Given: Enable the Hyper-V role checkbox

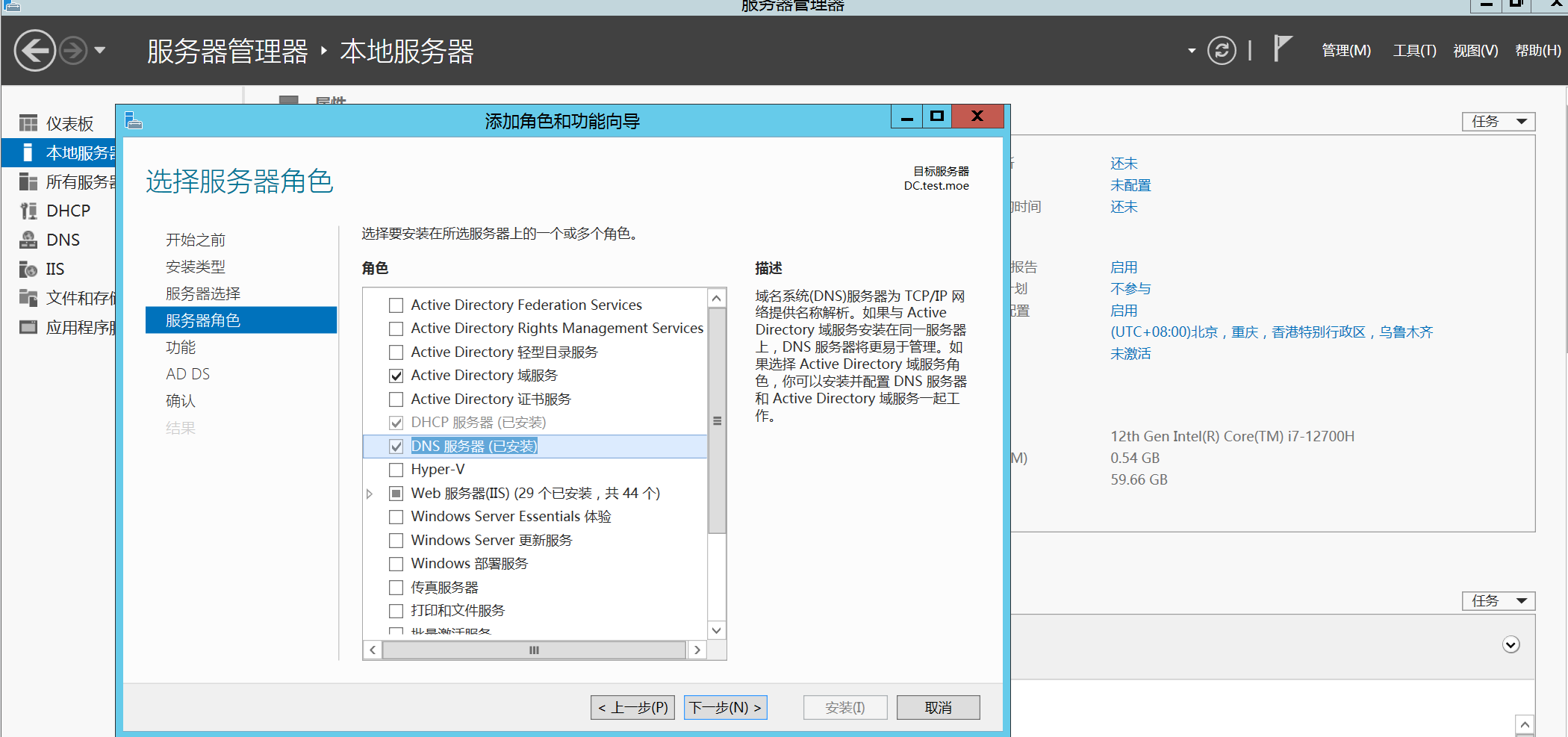Looking at the screenshot, I should (396, 470).
